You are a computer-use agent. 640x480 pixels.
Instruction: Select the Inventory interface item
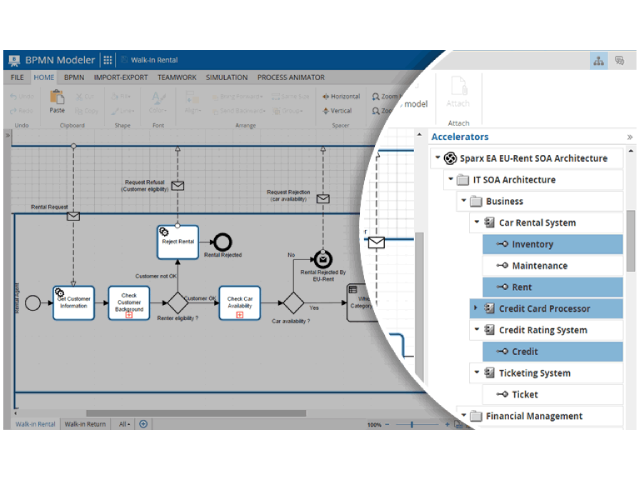553,244
